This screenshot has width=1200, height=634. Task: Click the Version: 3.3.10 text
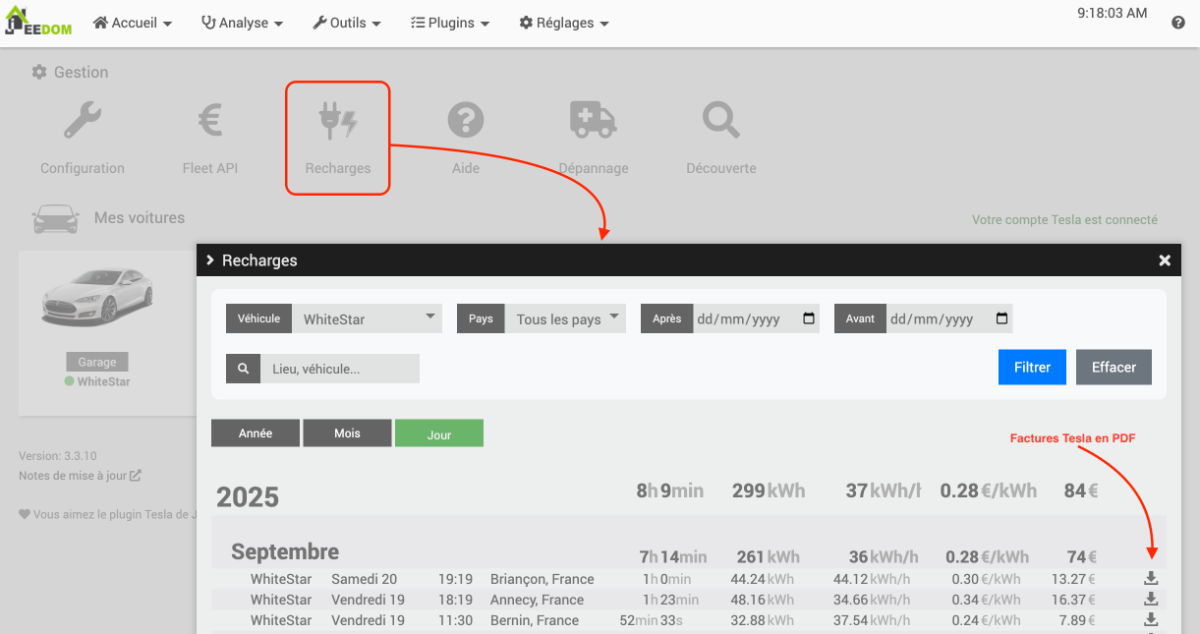click(x=57, y=456)
